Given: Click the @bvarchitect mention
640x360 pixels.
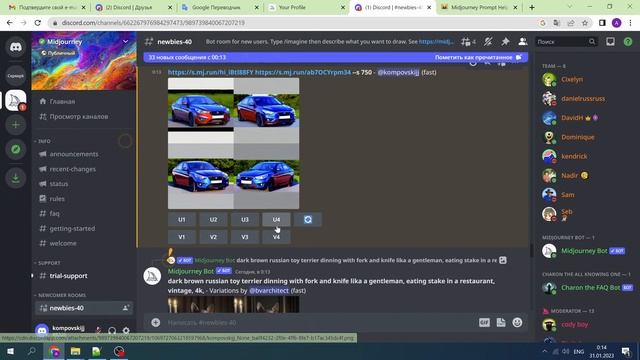Looking at the screenshot, I should click(269, 291).
